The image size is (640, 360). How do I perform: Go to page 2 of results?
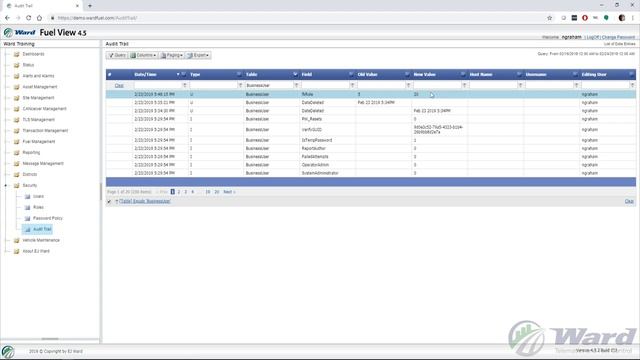(x=179, y=192)
